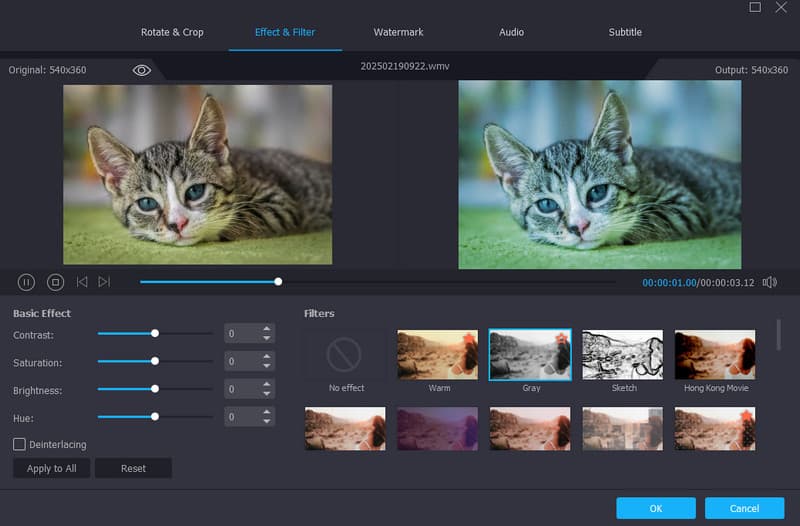Pause the video preview playback

pyautogui.click(x=26, y=282)
